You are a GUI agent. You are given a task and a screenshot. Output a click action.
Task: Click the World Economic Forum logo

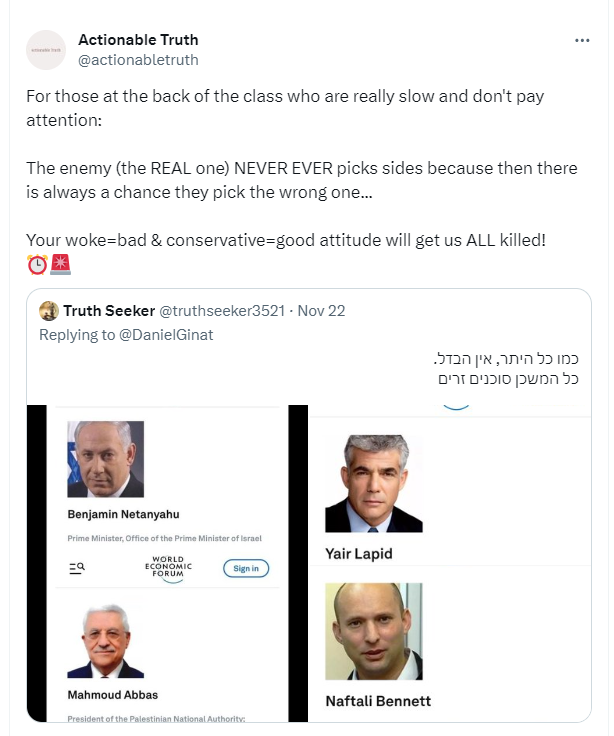(x=166, y=567)
